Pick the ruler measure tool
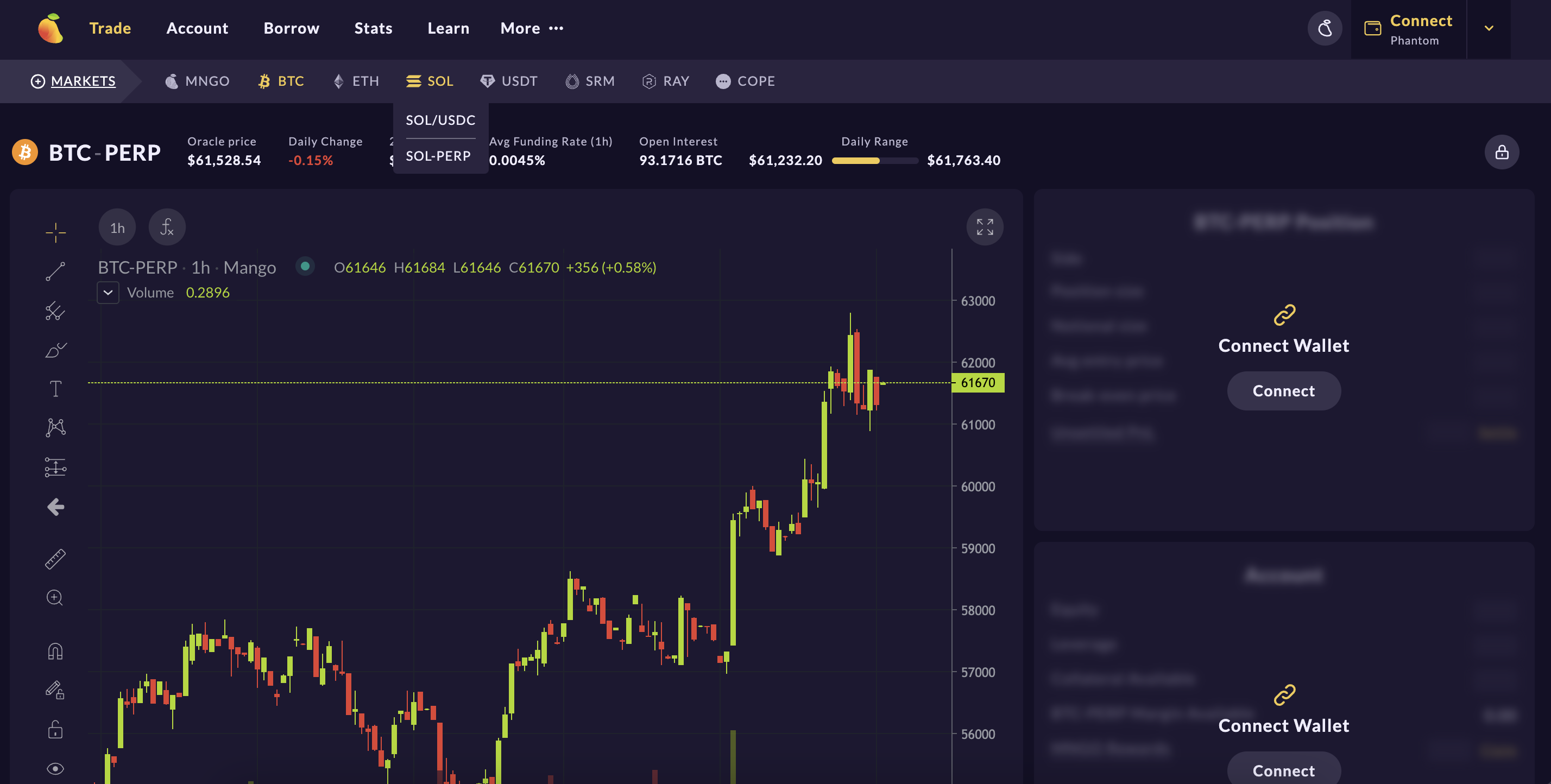The height and width of the screenshot is (784, 1551). [x=55, y=559]
